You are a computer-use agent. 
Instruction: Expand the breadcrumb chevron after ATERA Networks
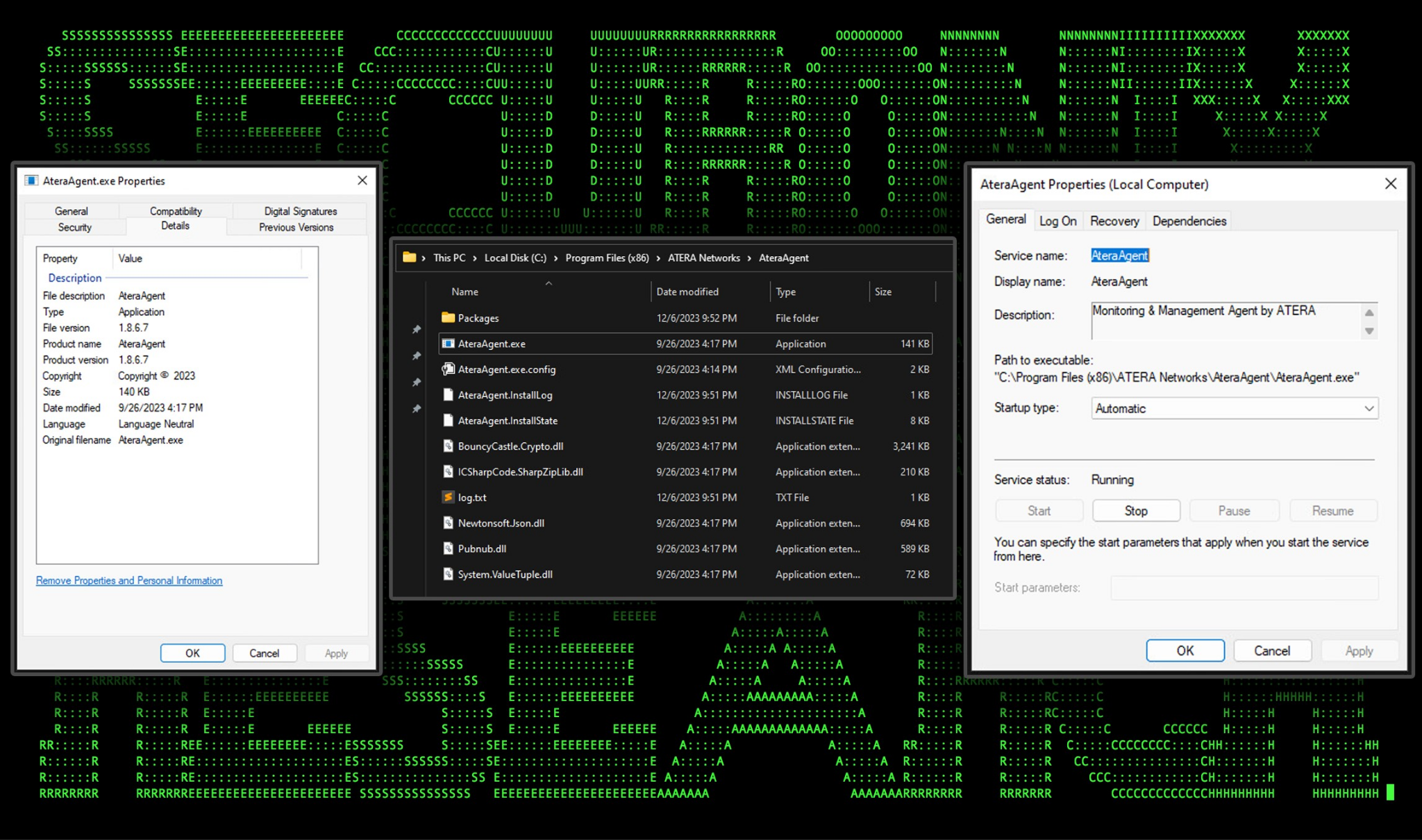point(749,258)
